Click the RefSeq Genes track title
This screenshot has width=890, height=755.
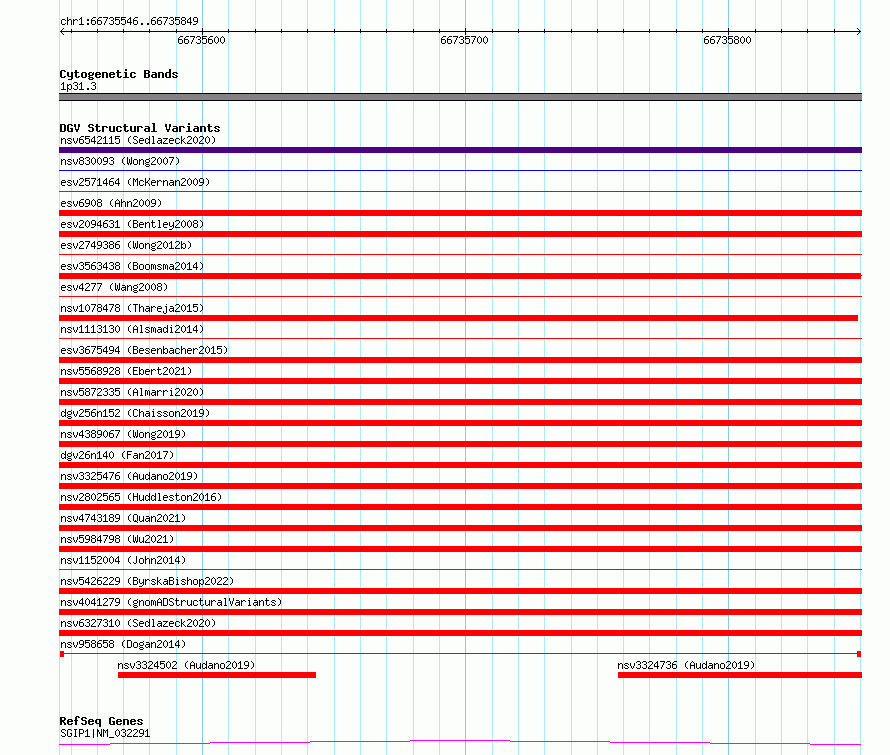101,721
